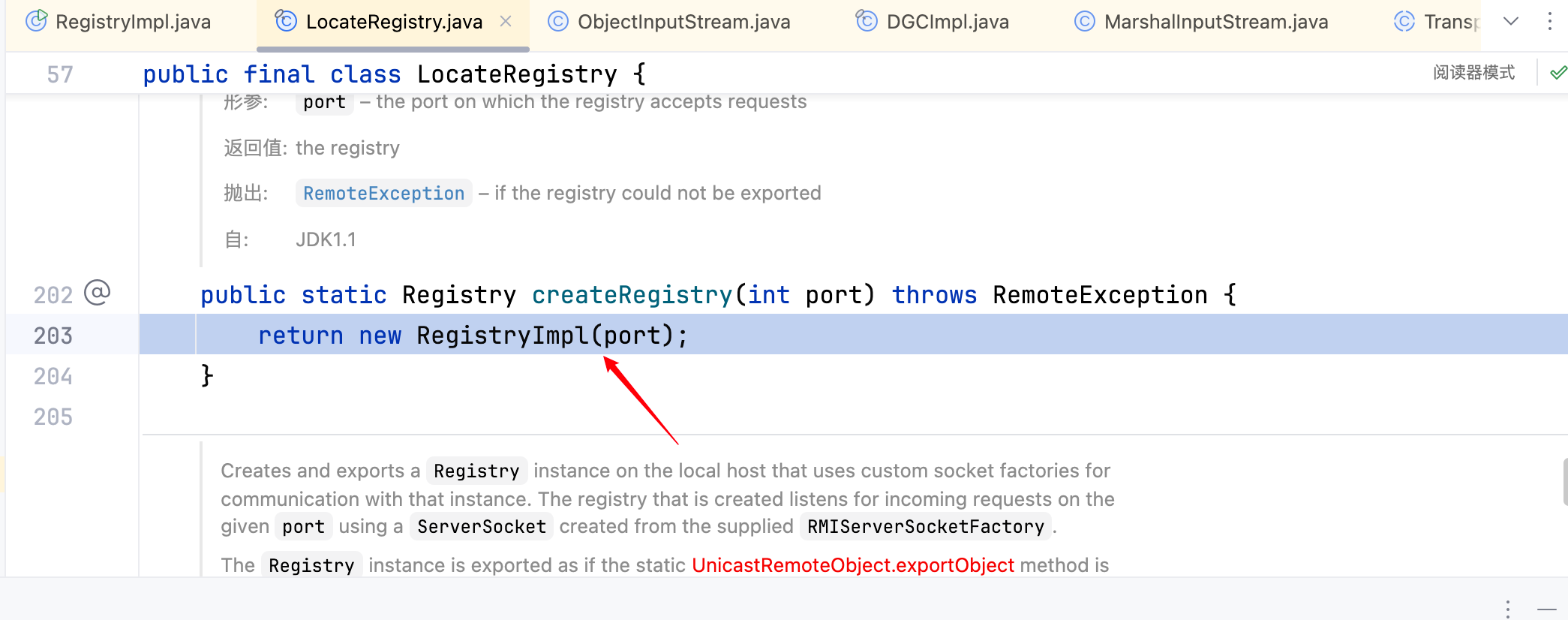
Task: Follow the RemoteException doc link
Action: click(383, 194)
